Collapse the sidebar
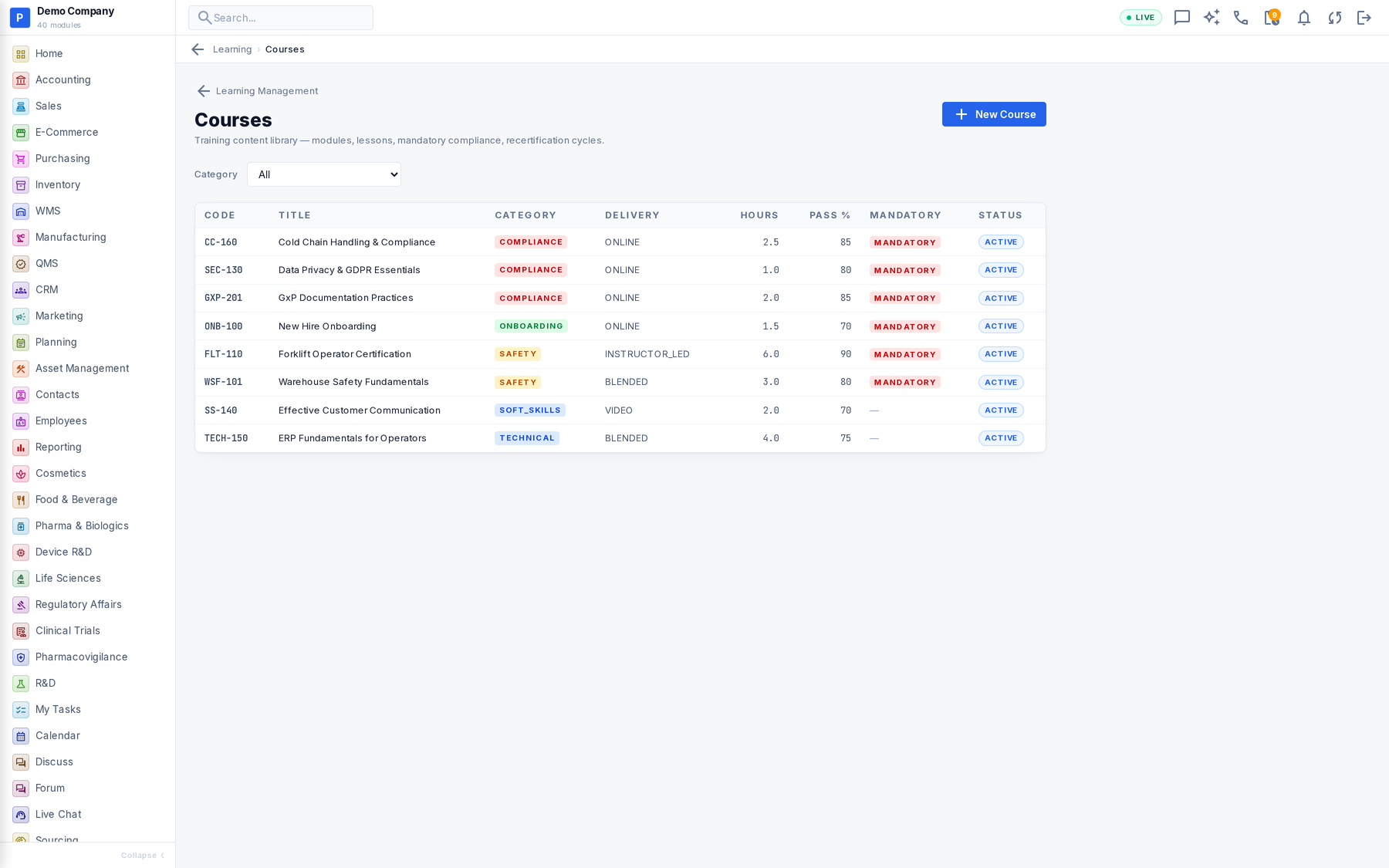This screenshot has height=868, width=1389. coord(143,855)
